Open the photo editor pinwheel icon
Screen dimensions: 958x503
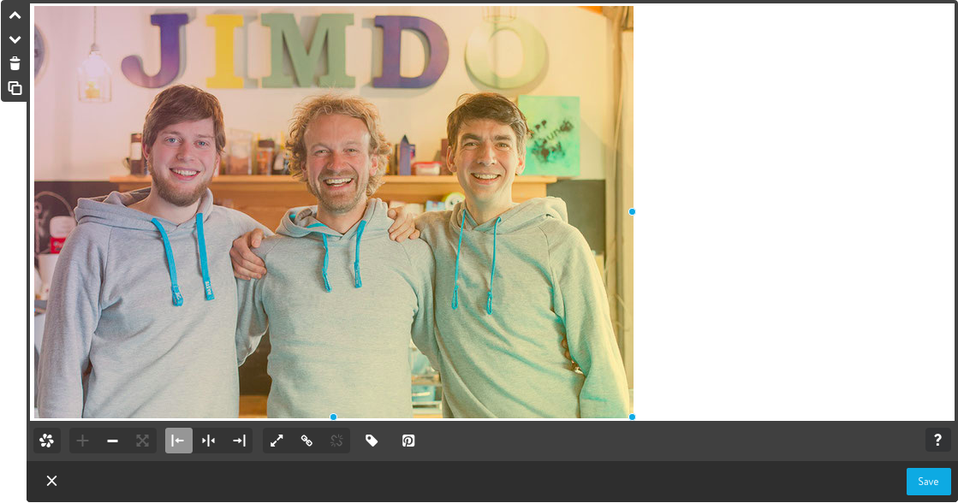(46, 441)
